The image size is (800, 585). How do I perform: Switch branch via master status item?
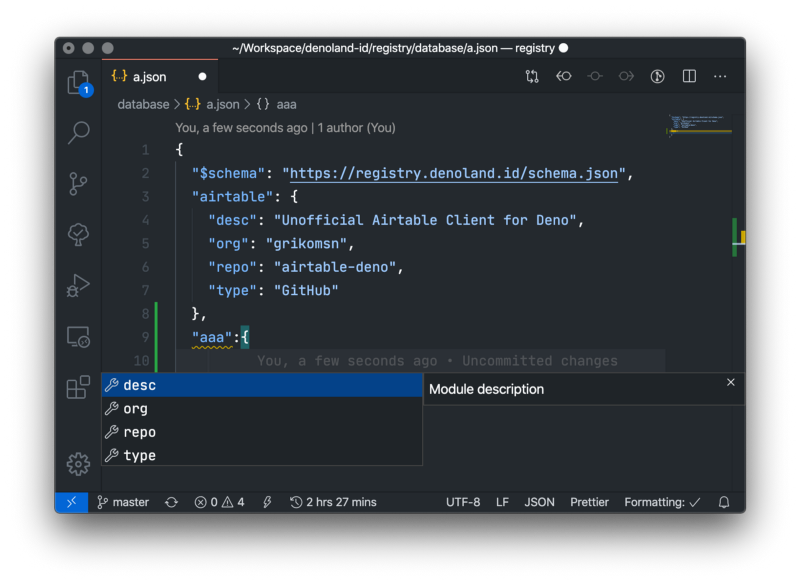coord(123,502)
